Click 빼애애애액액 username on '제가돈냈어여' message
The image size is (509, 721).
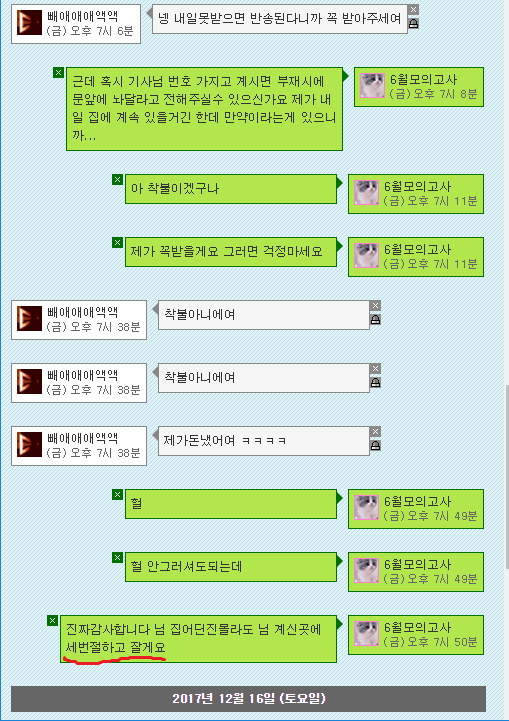pyautogui.click(x=82, y=438)
